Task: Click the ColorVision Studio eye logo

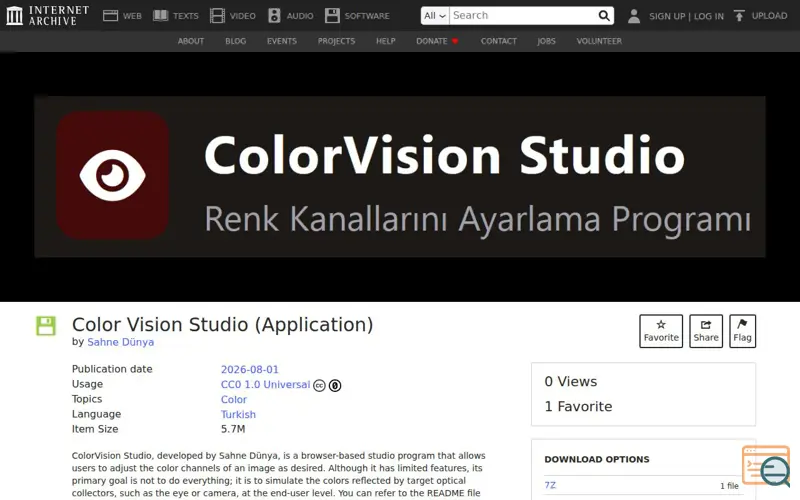Action: point(113,176)
